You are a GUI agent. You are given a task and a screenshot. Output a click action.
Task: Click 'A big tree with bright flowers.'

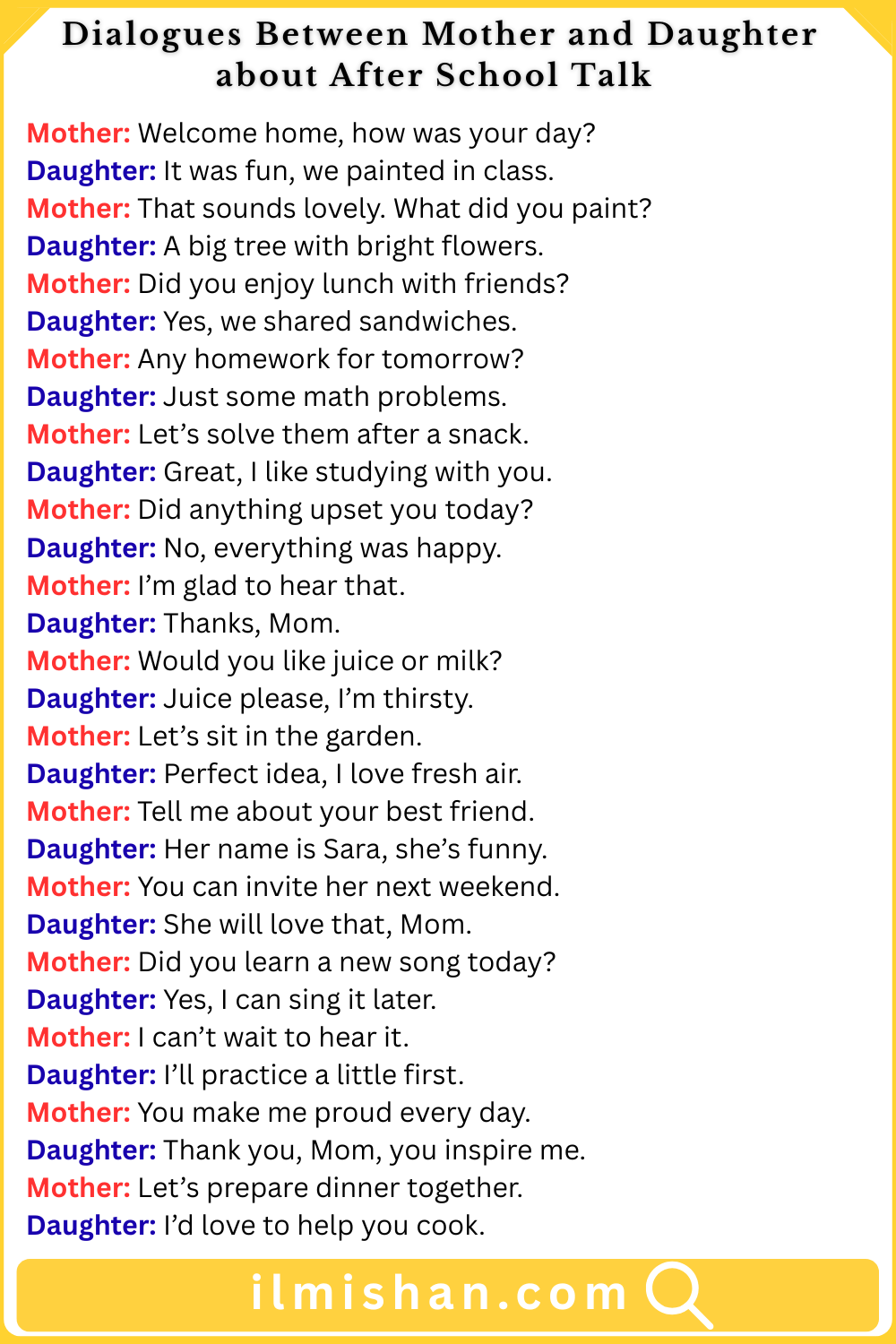pyautogui.click(x=353, y=246)
